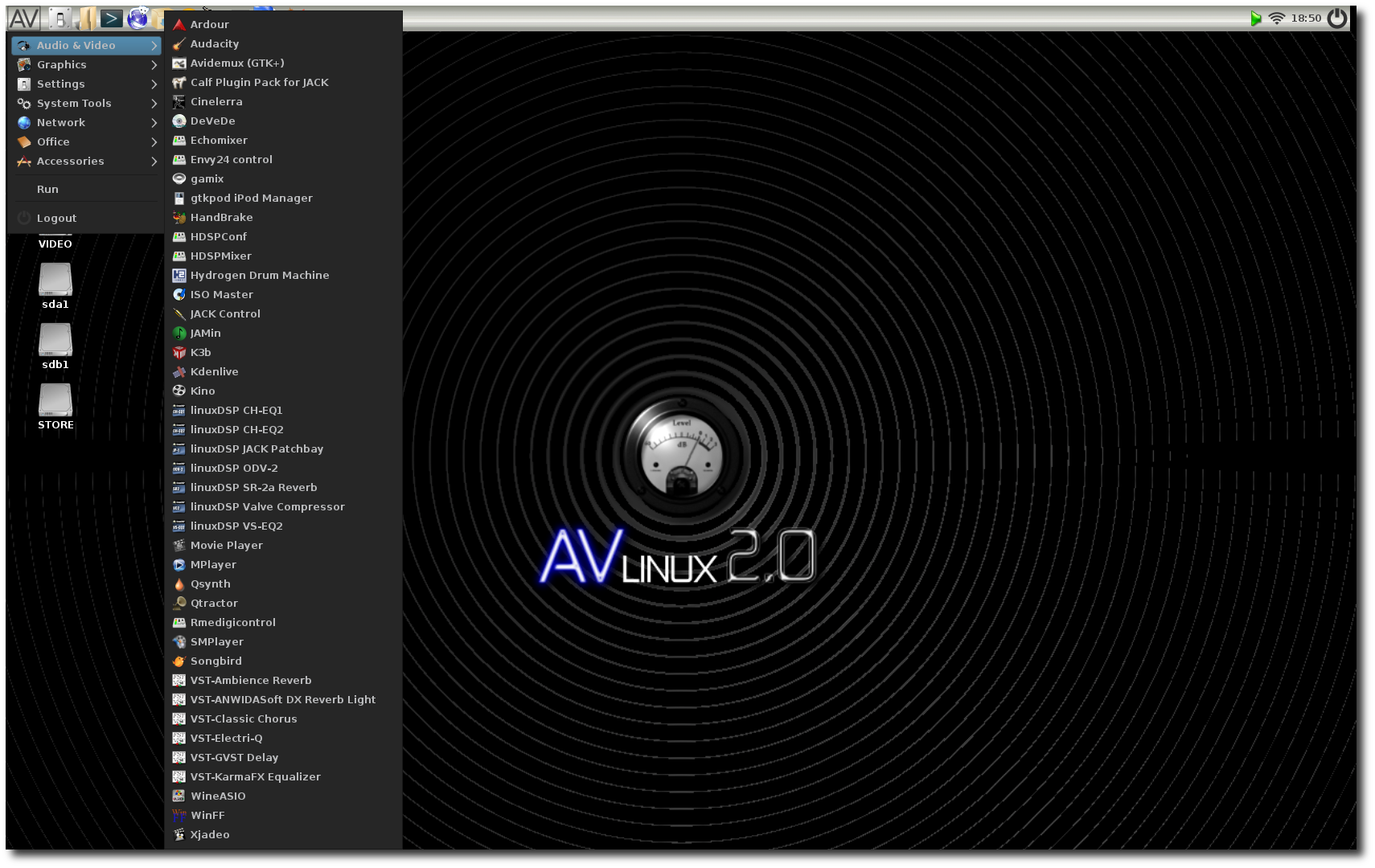The image size is (1375, 868).
Task: Open gtkpod iPod Manager
Action: click(283, 199)
